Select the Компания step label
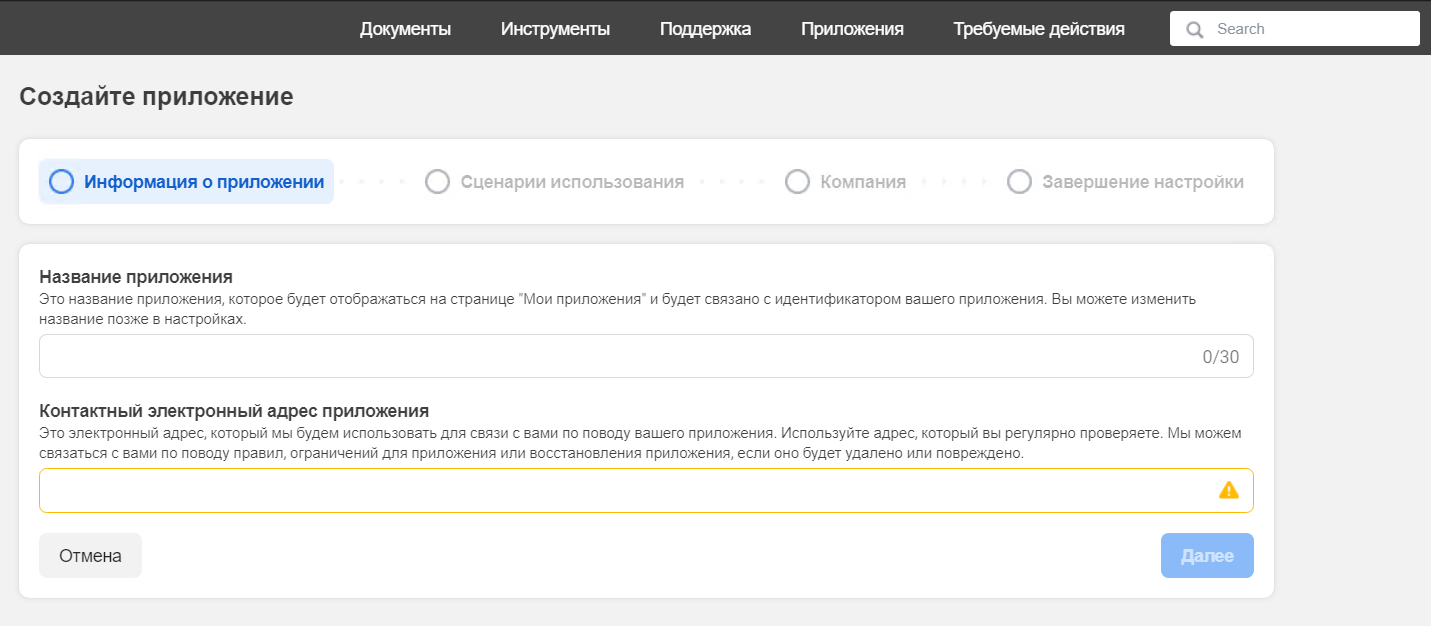1431x626 pixels. 863,182
